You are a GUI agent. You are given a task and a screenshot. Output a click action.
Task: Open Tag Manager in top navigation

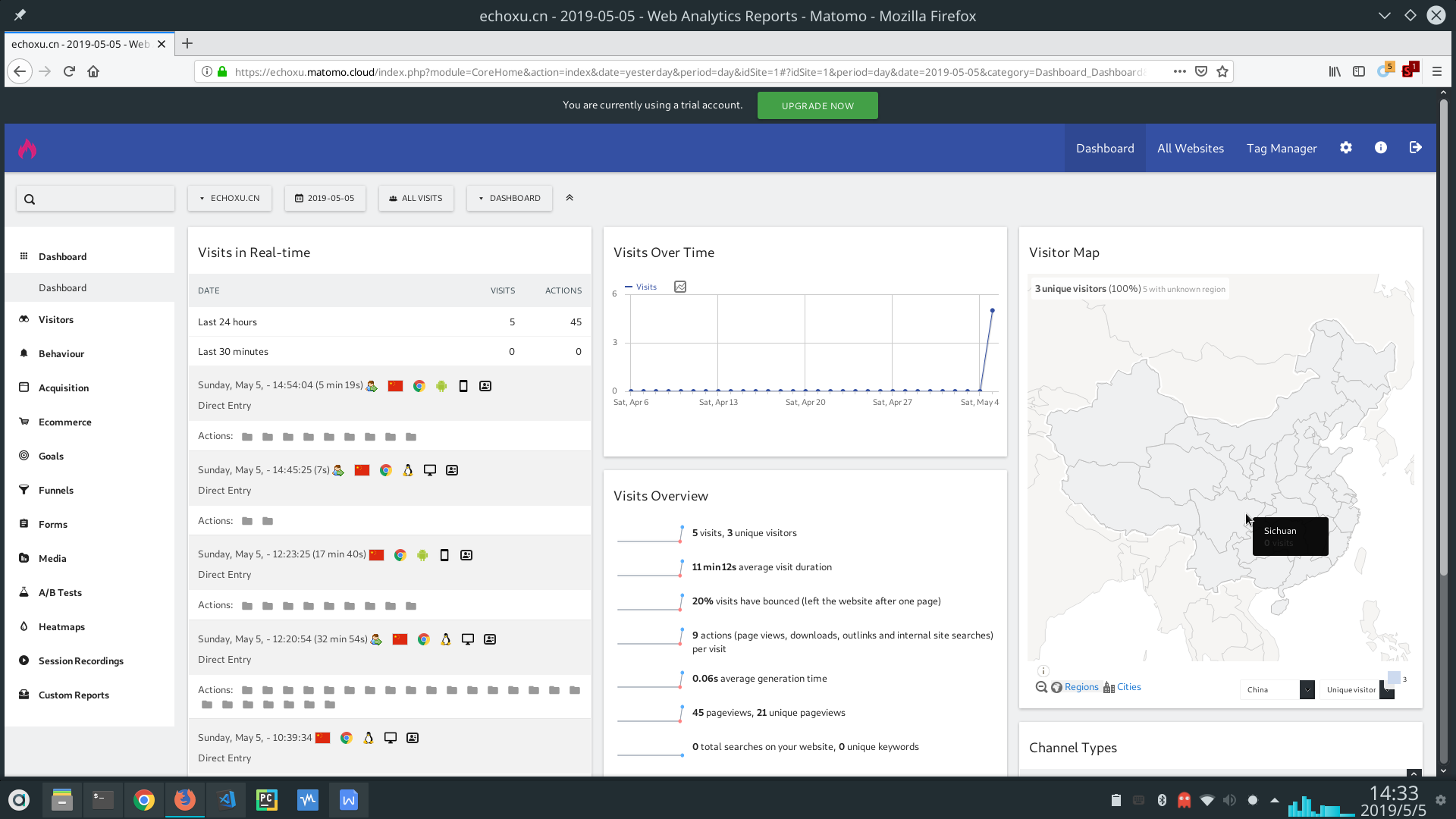pyautogui.click(x=1282, y=148)
